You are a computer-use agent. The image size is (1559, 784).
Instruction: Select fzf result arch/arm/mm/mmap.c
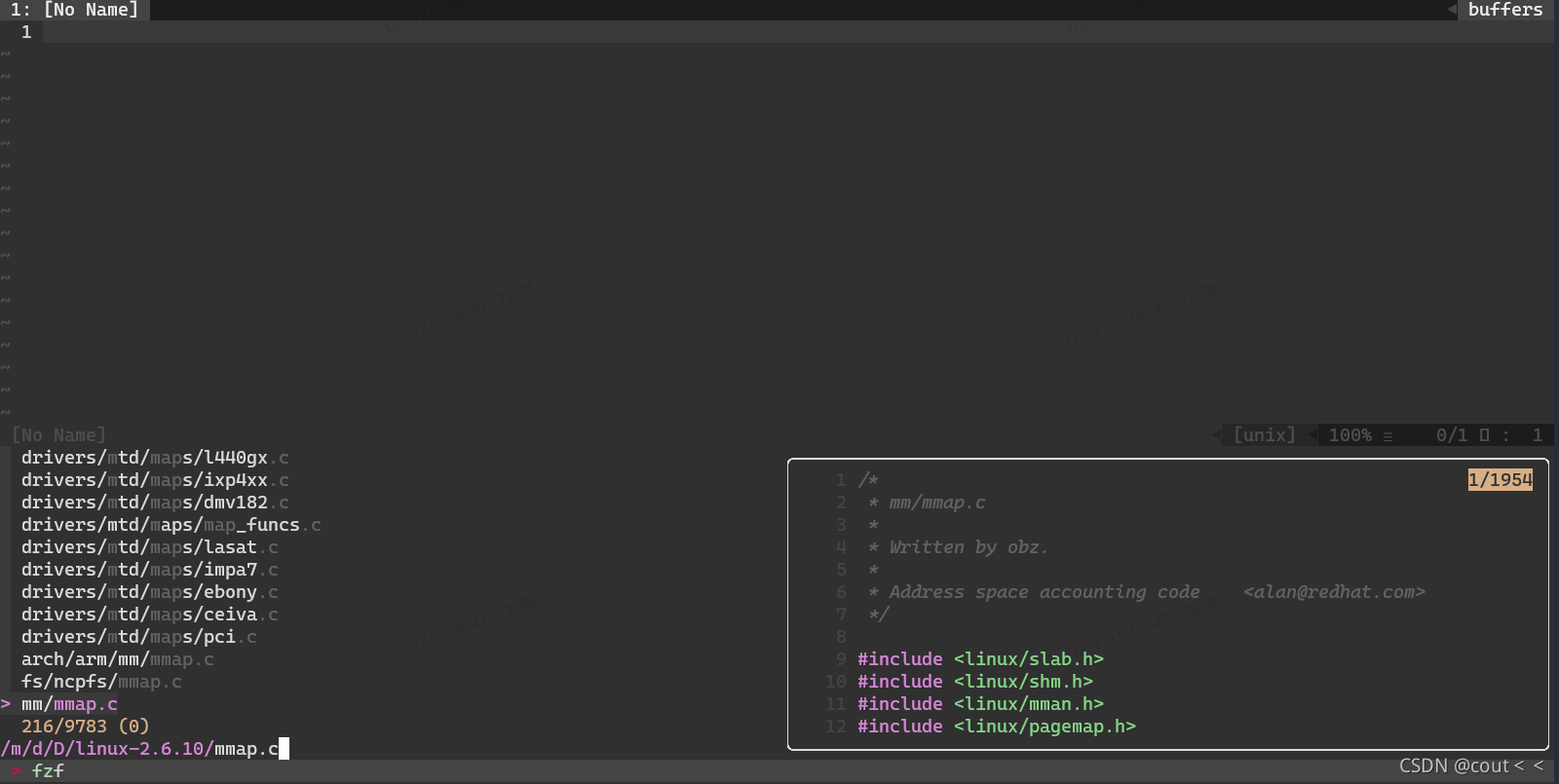118,659
